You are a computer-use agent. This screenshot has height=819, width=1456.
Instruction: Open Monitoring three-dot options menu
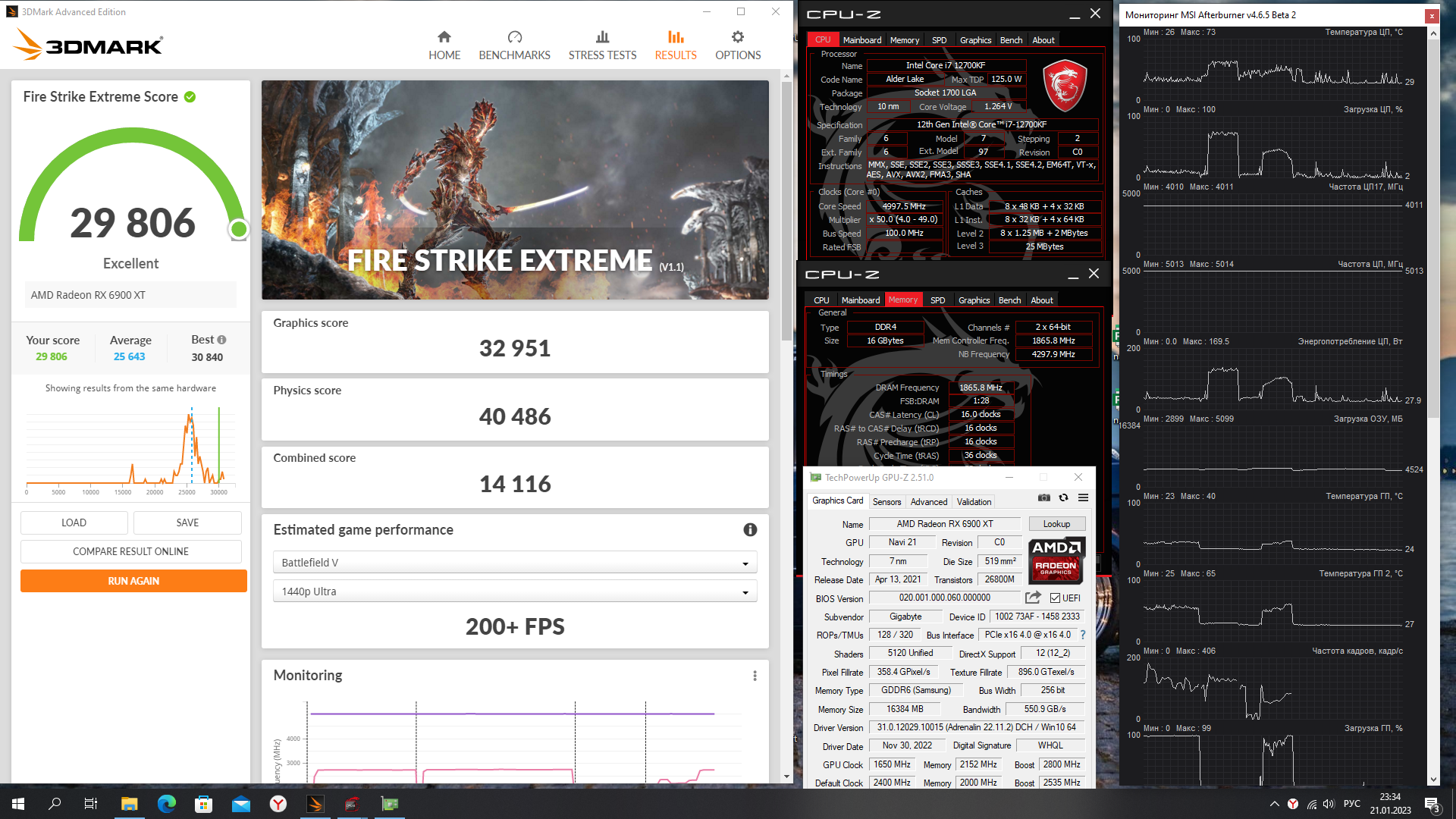[755, 676]
